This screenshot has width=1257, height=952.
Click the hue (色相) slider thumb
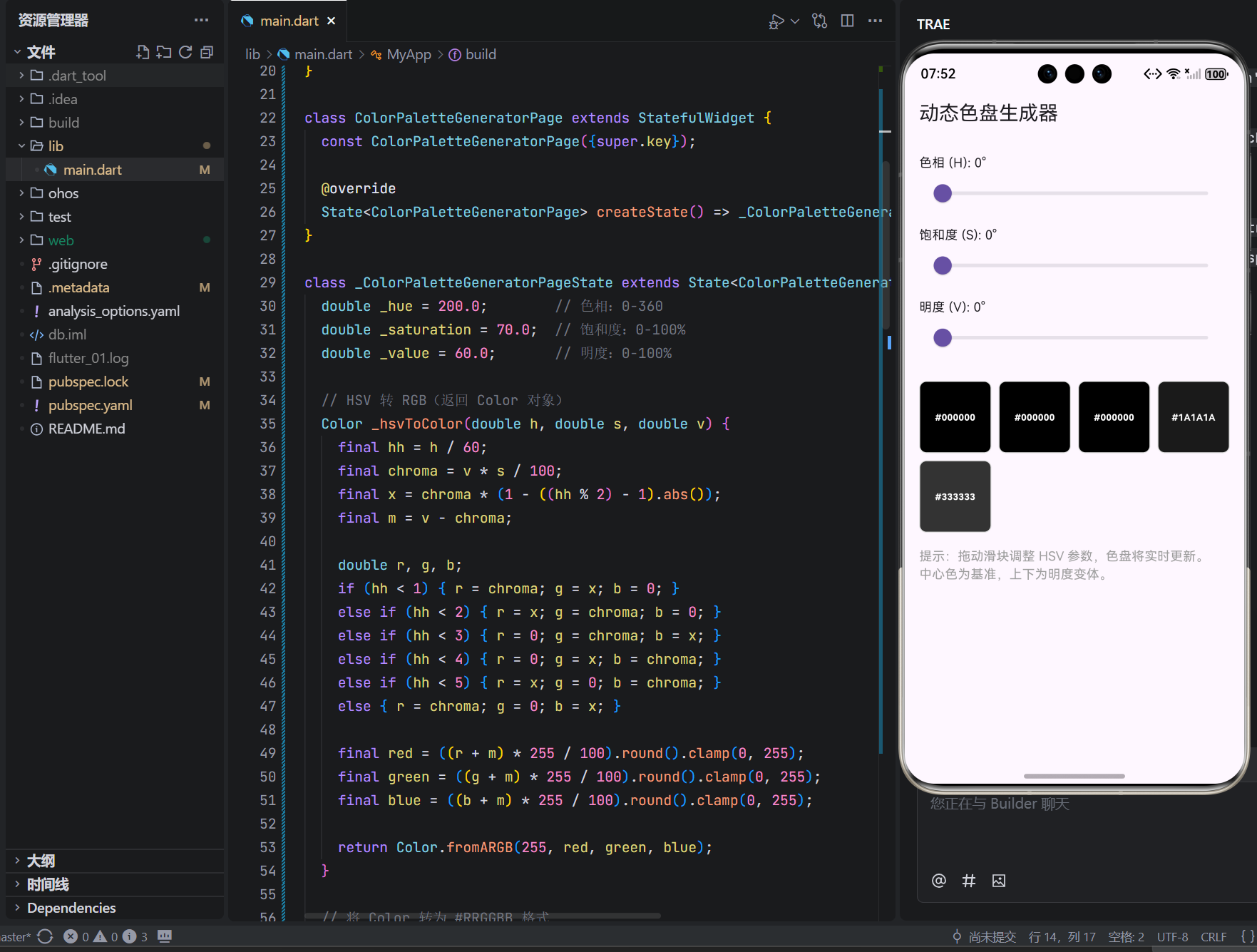tap(943, 193)
